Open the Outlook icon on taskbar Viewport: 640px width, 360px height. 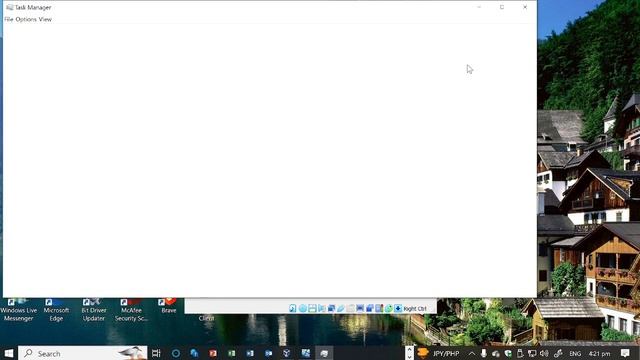pyautogui.click(x=269, y=353)
